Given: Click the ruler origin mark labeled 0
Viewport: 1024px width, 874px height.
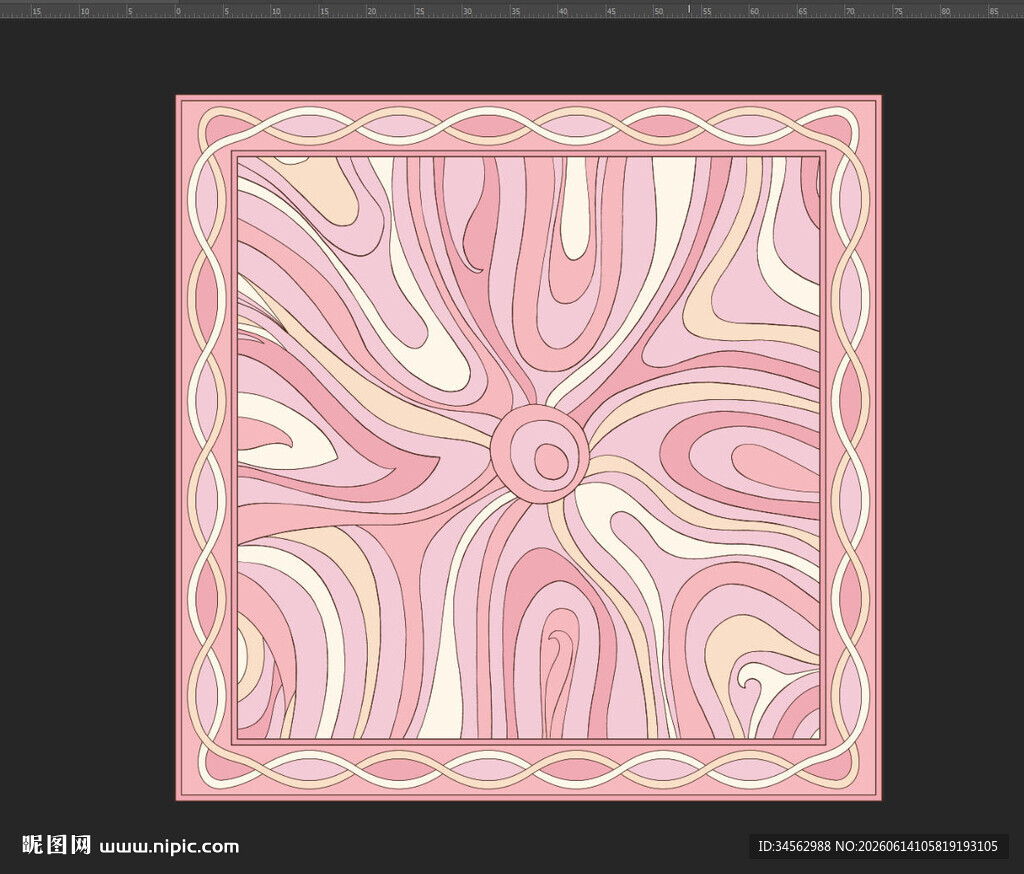Looking at the screenshot, I should pos(179,11).
